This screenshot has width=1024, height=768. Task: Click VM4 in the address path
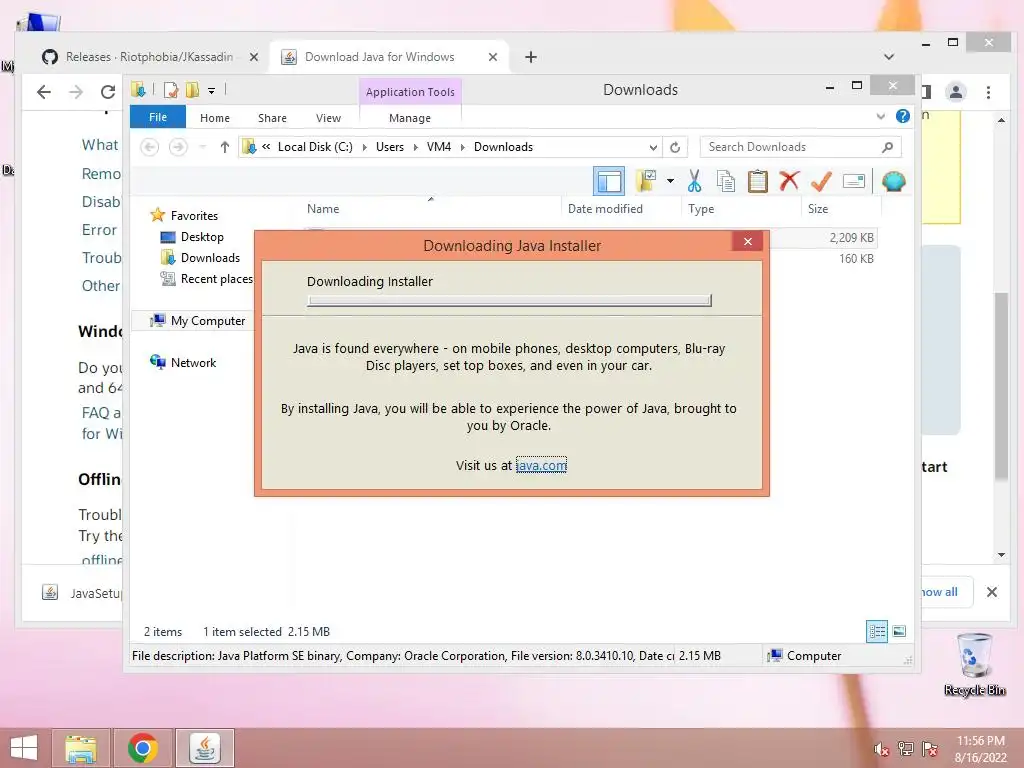pos(439,147)
